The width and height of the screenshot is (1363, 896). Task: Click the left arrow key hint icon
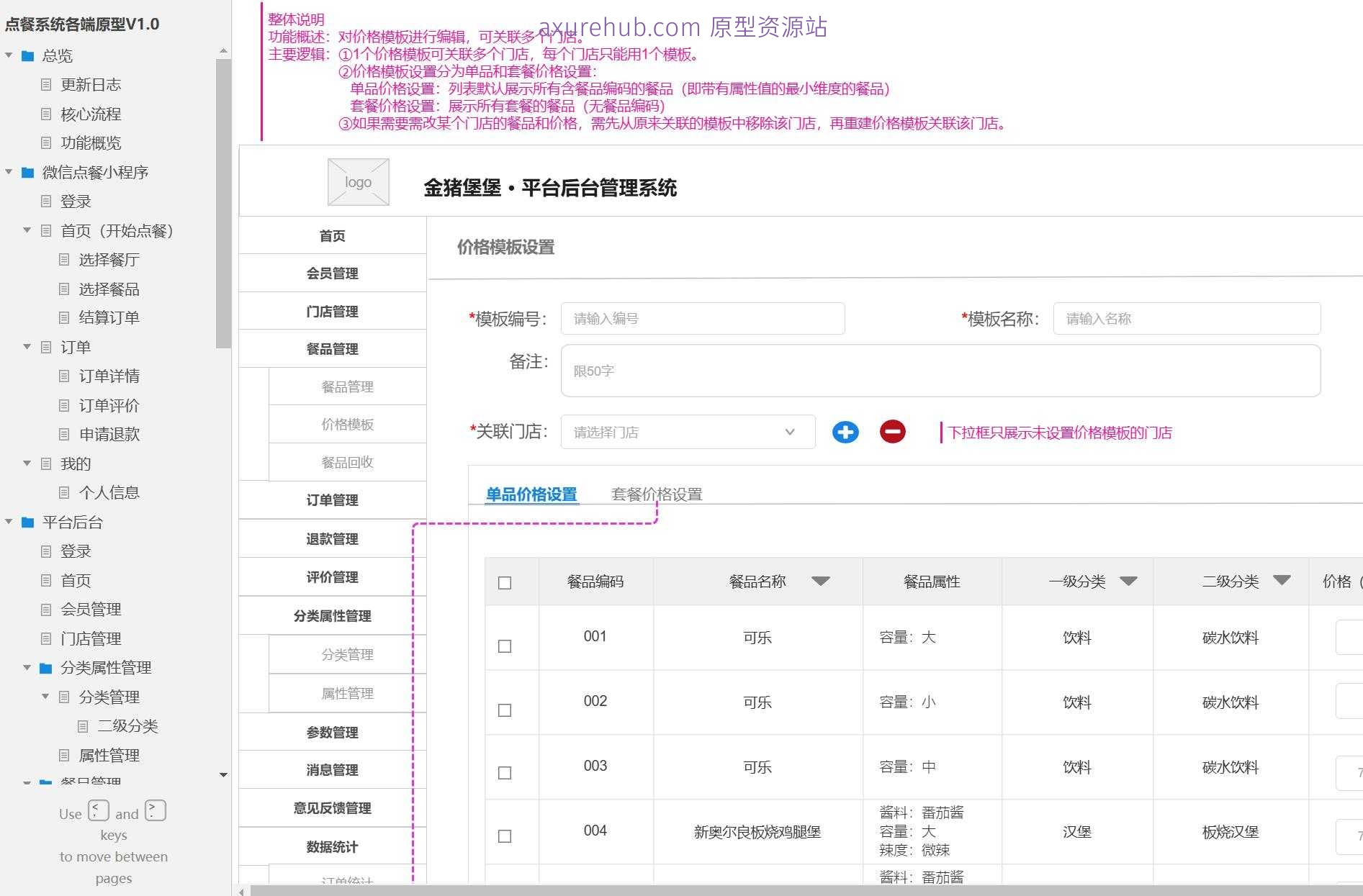coord(99,810)
